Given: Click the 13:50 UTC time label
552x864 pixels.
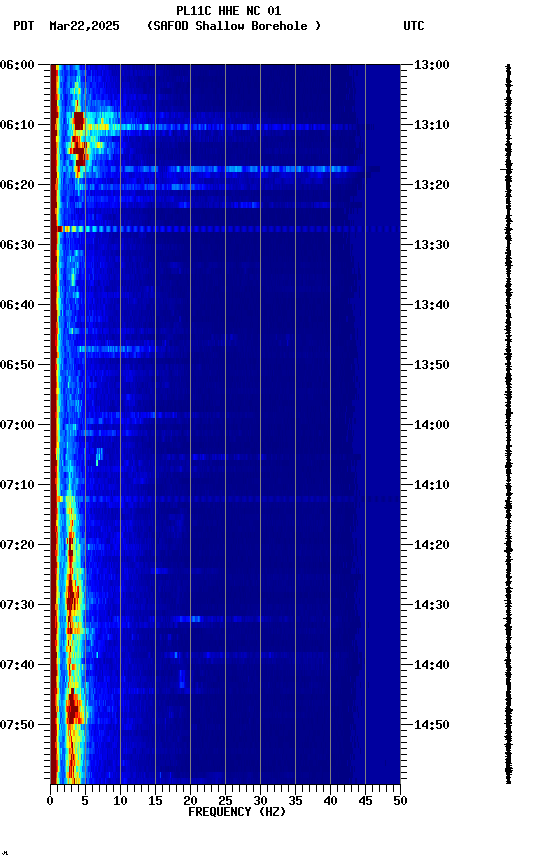Looking at the screenshot, I should (432, 365).
